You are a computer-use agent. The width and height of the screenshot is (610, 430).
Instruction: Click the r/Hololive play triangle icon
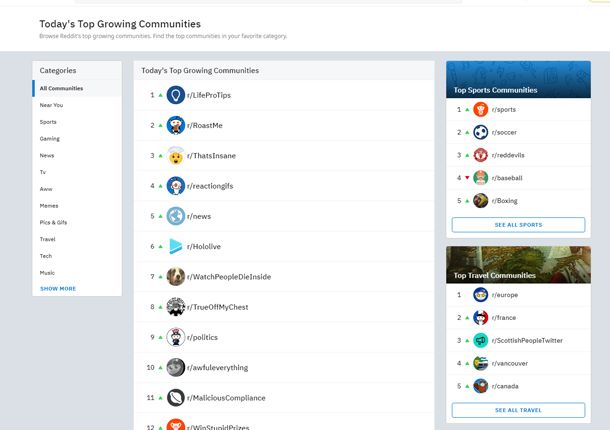[x=175, y=246]
